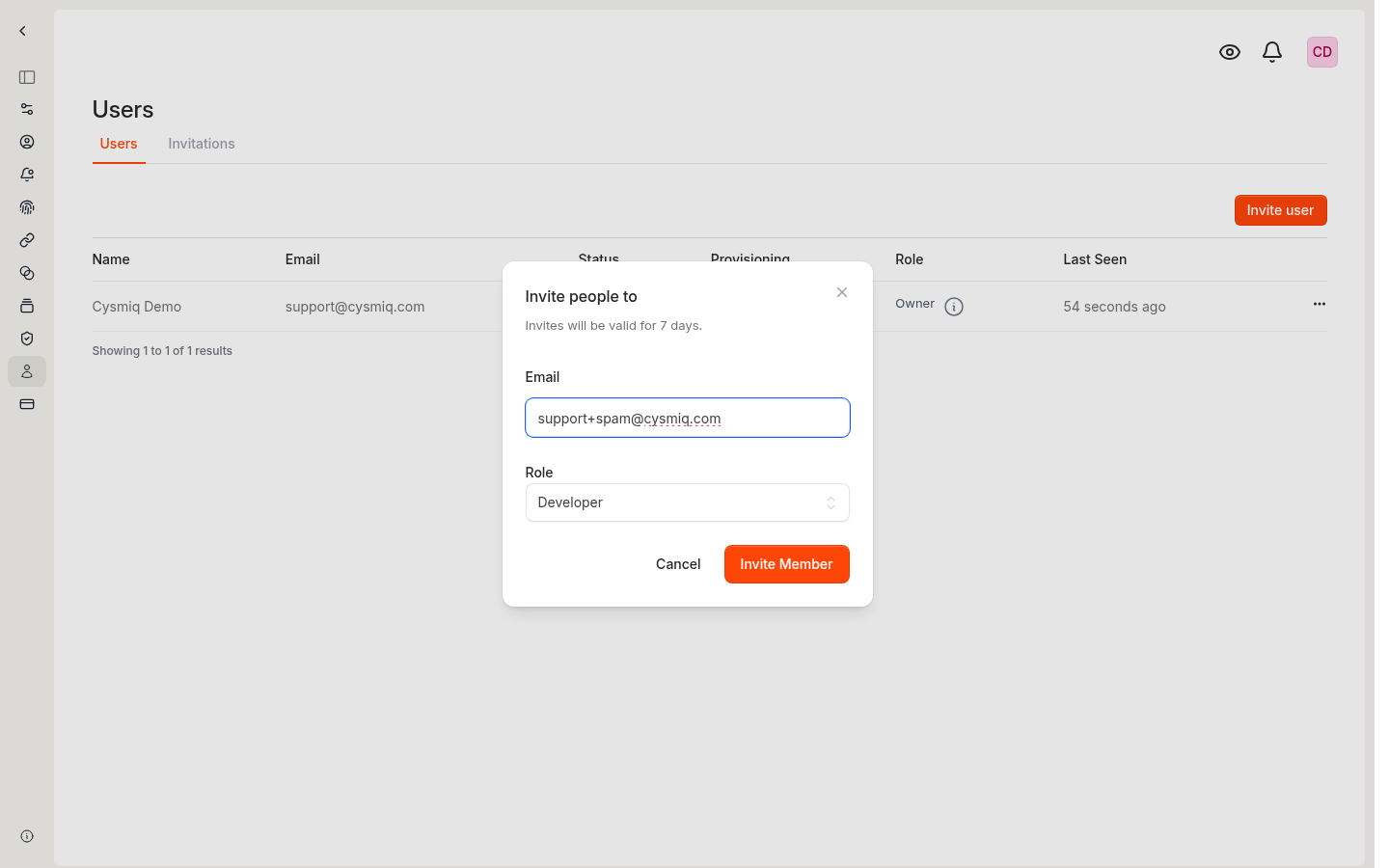Toggle the sidebar panel layout icon
The width and height of the screenshot is (1389, 868).
pyautogui.click(x=26, y=77)
